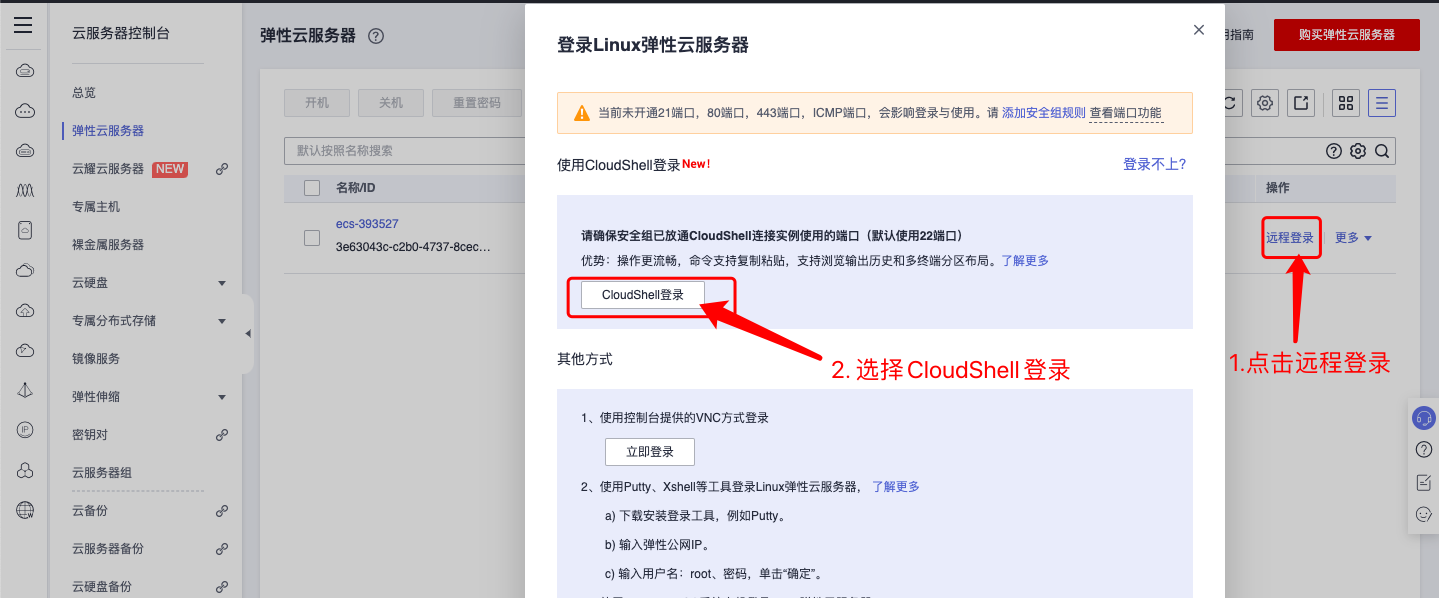Click the search settings gear icon
The height and width of the screenshot is (598, 1439).
pyautogui.click(x=1357, y=151)
